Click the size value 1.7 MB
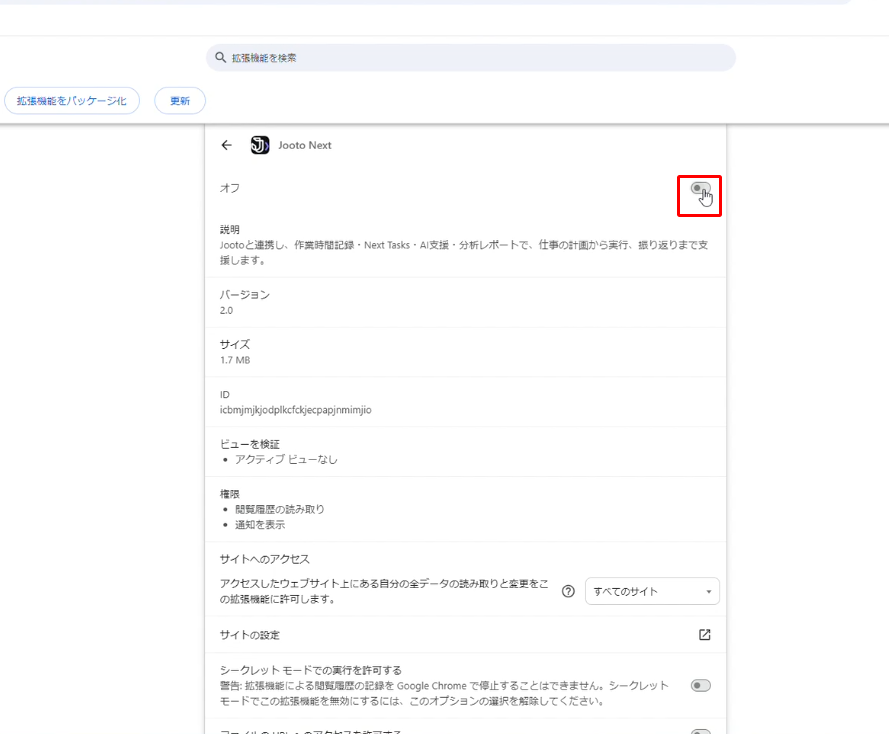Image resolution: width=889 pixels, height=734 pixels. pos(235,360)
